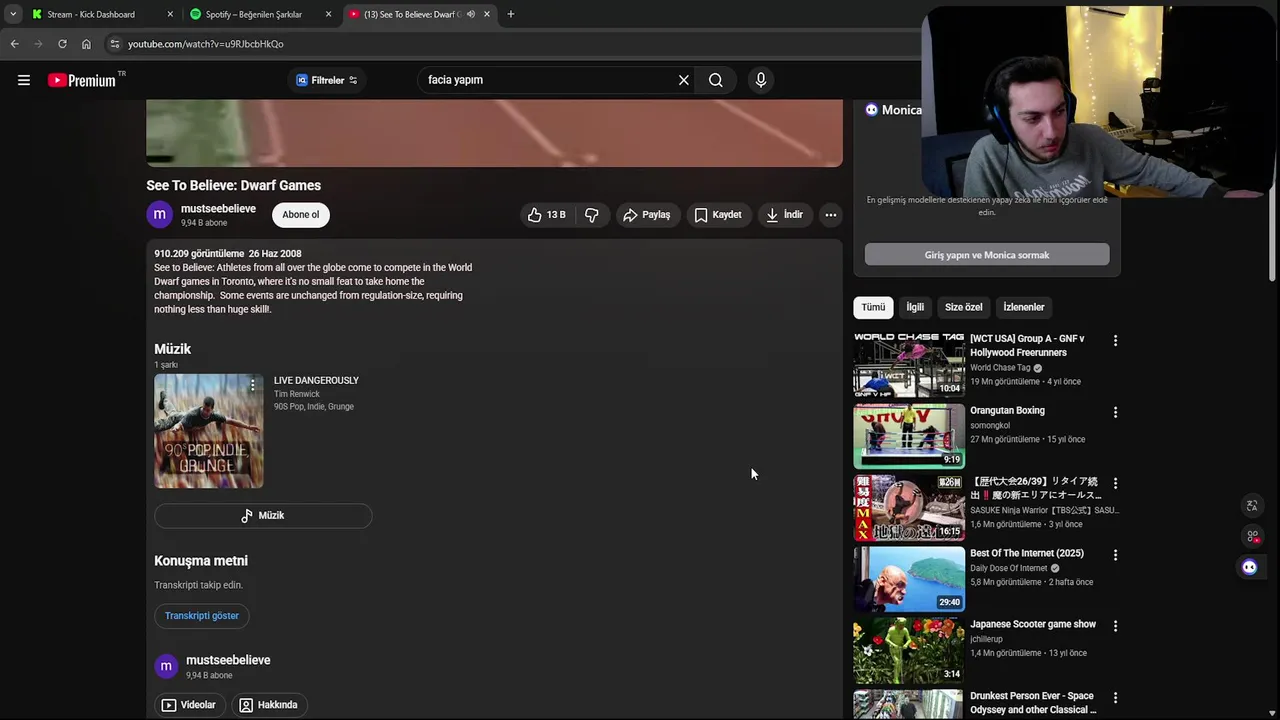Select the Size özel chip
1280x720 pixels.
964,307
